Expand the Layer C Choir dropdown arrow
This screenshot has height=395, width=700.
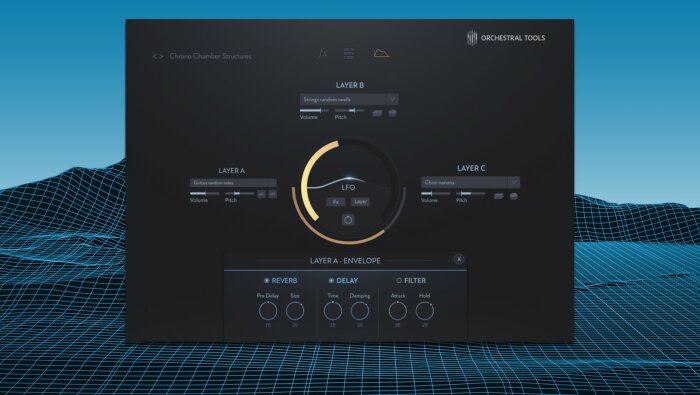point(514,182)
